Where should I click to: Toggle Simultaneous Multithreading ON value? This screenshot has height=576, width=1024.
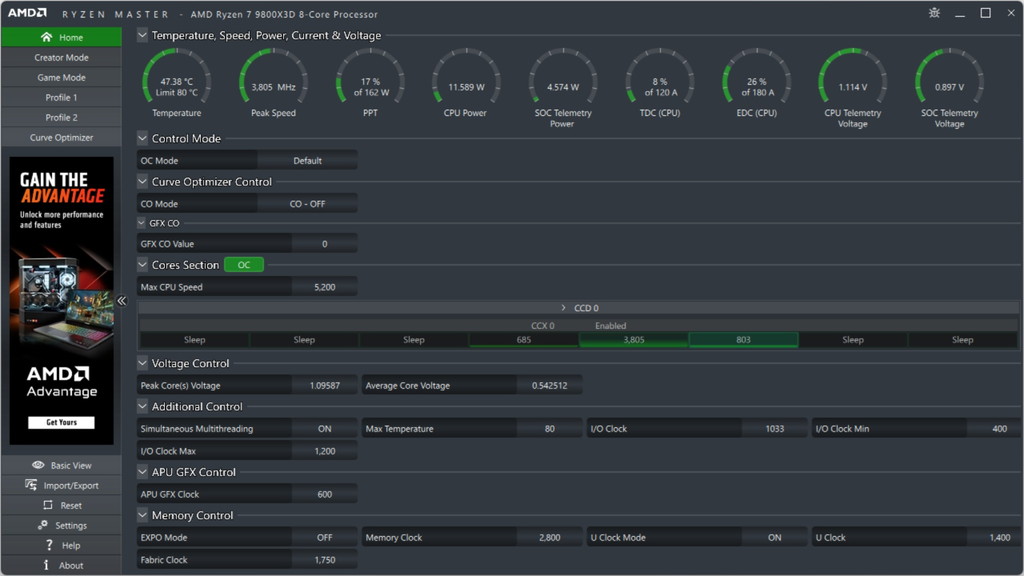point(325,428)
